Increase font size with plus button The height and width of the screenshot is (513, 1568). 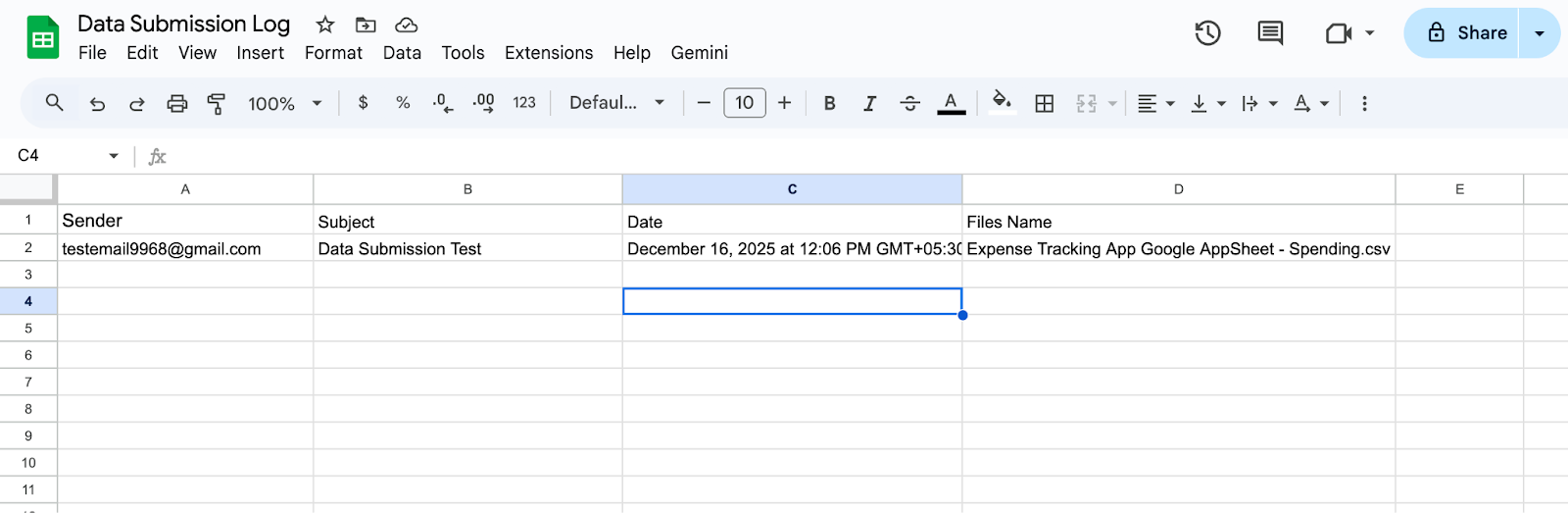784,103
